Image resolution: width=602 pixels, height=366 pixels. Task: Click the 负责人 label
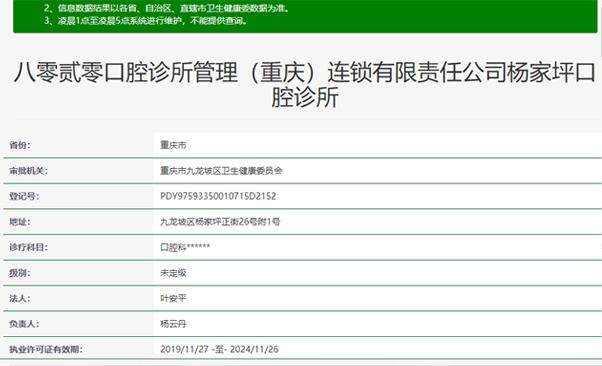click(x=24, y=324)
